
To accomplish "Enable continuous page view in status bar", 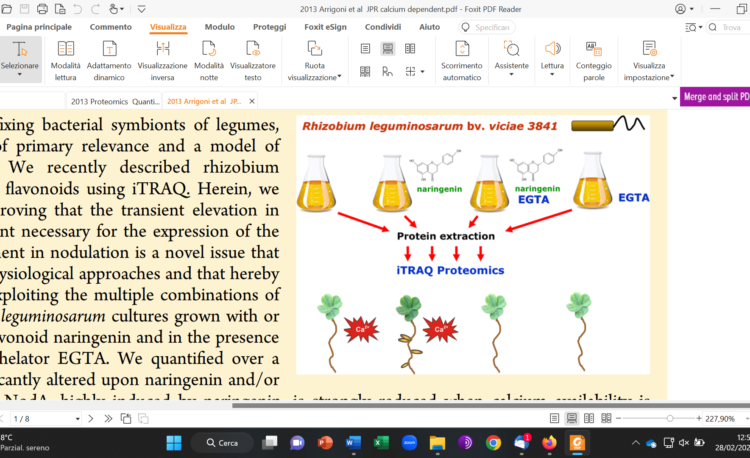I will (x=572, y=418).
